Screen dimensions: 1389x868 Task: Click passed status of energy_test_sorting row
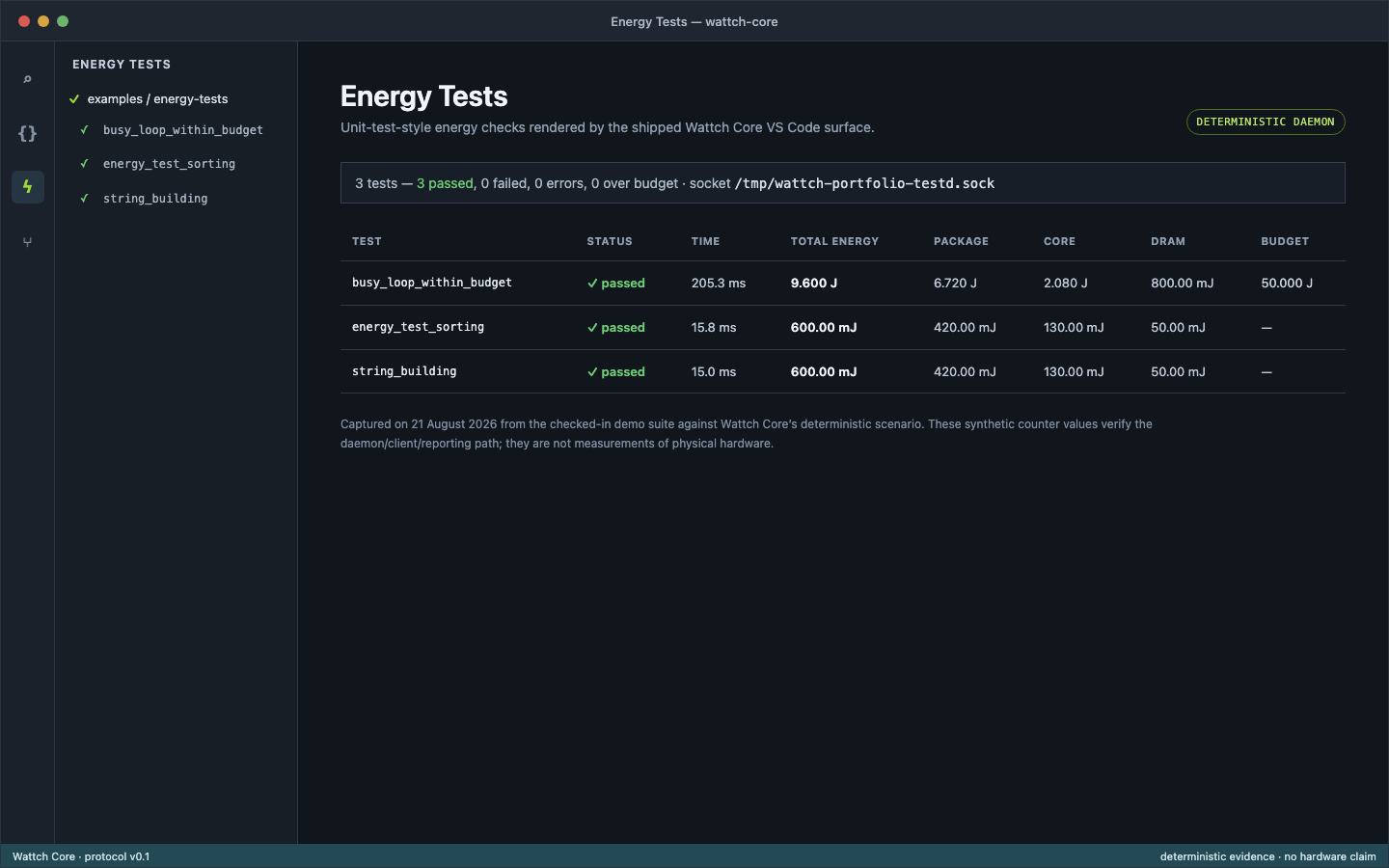pyautogui.click(x=615, y=328)
